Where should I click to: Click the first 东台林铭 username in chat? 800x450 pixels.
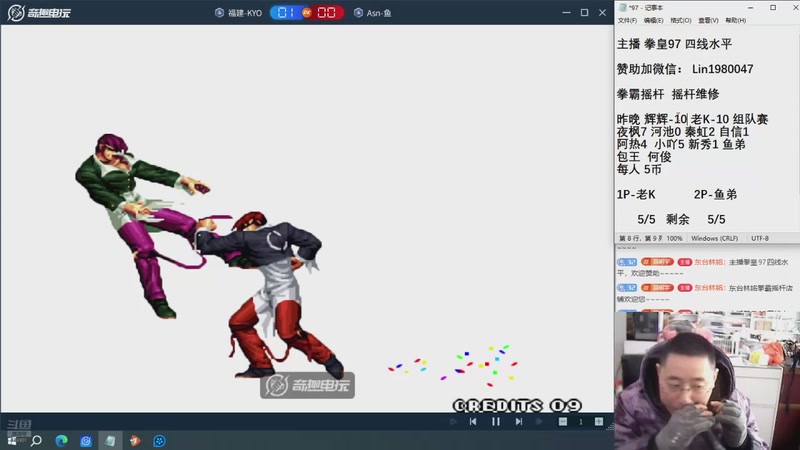click(709, 262)
